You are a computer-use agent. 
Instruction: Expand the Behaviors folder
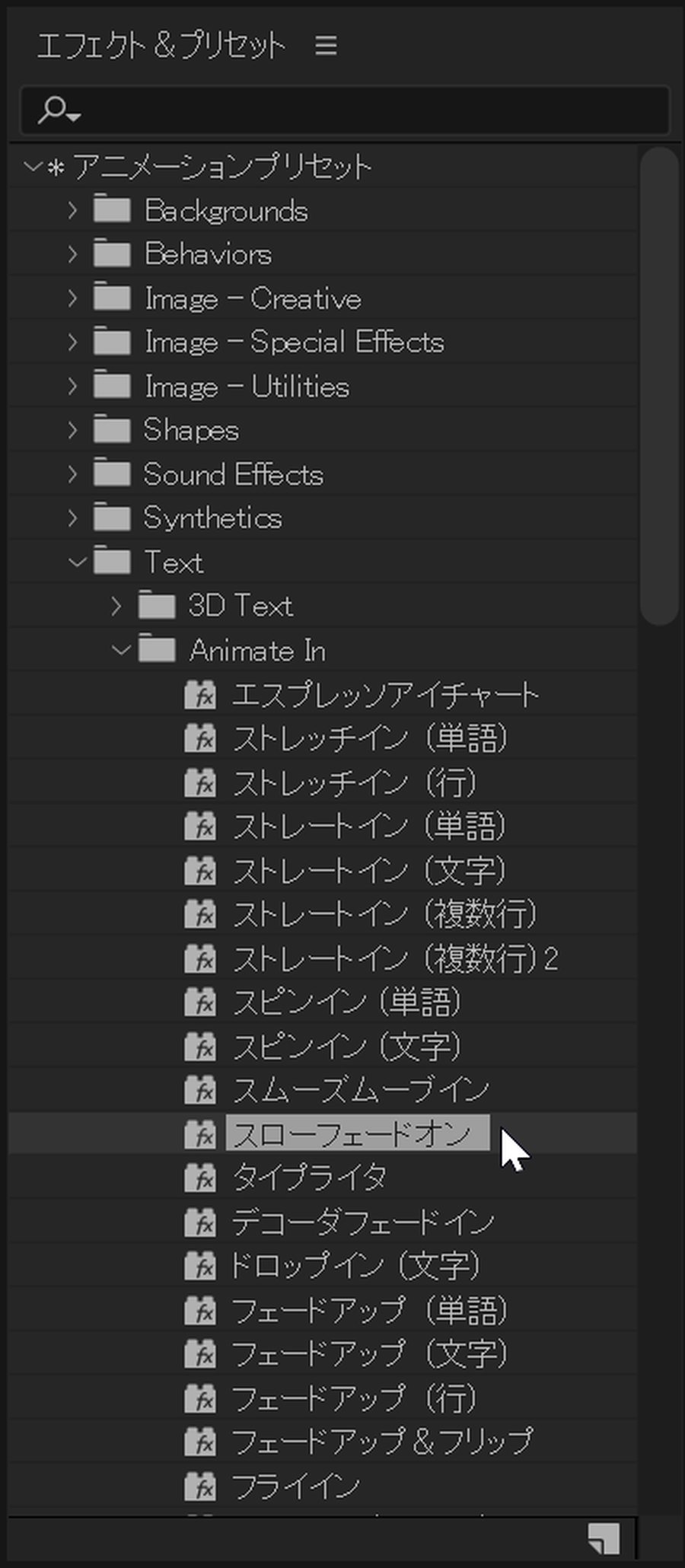[x=72, y=253]
